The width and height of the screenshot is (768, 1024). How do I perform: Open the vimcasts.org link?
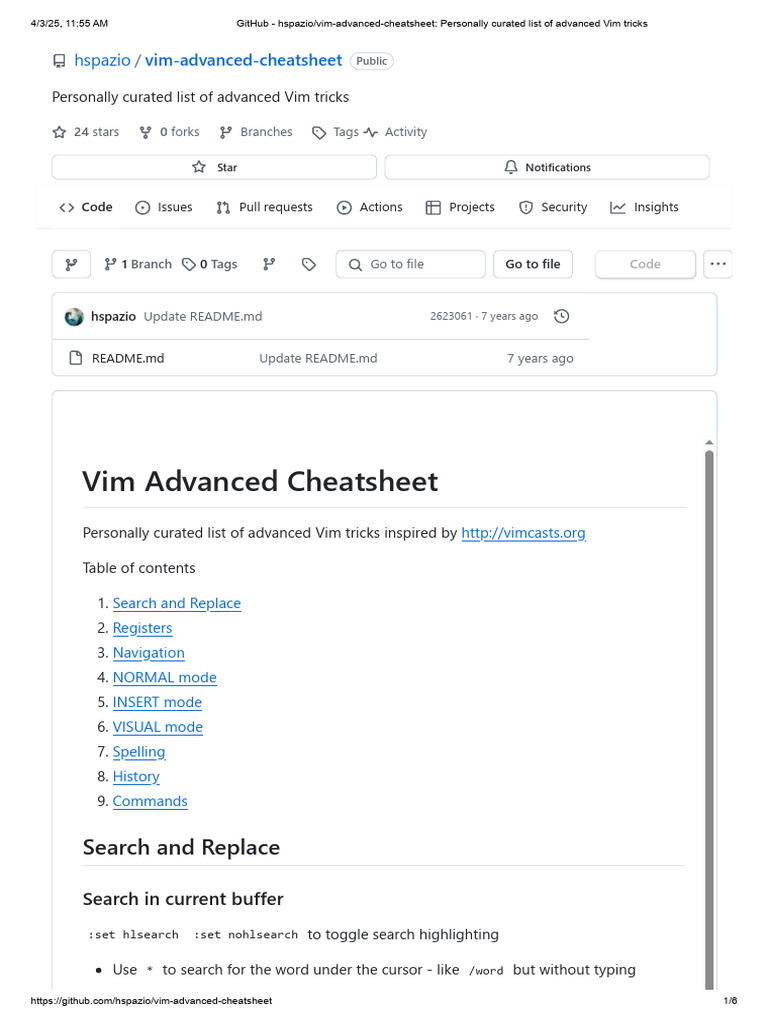coord(523,533)
